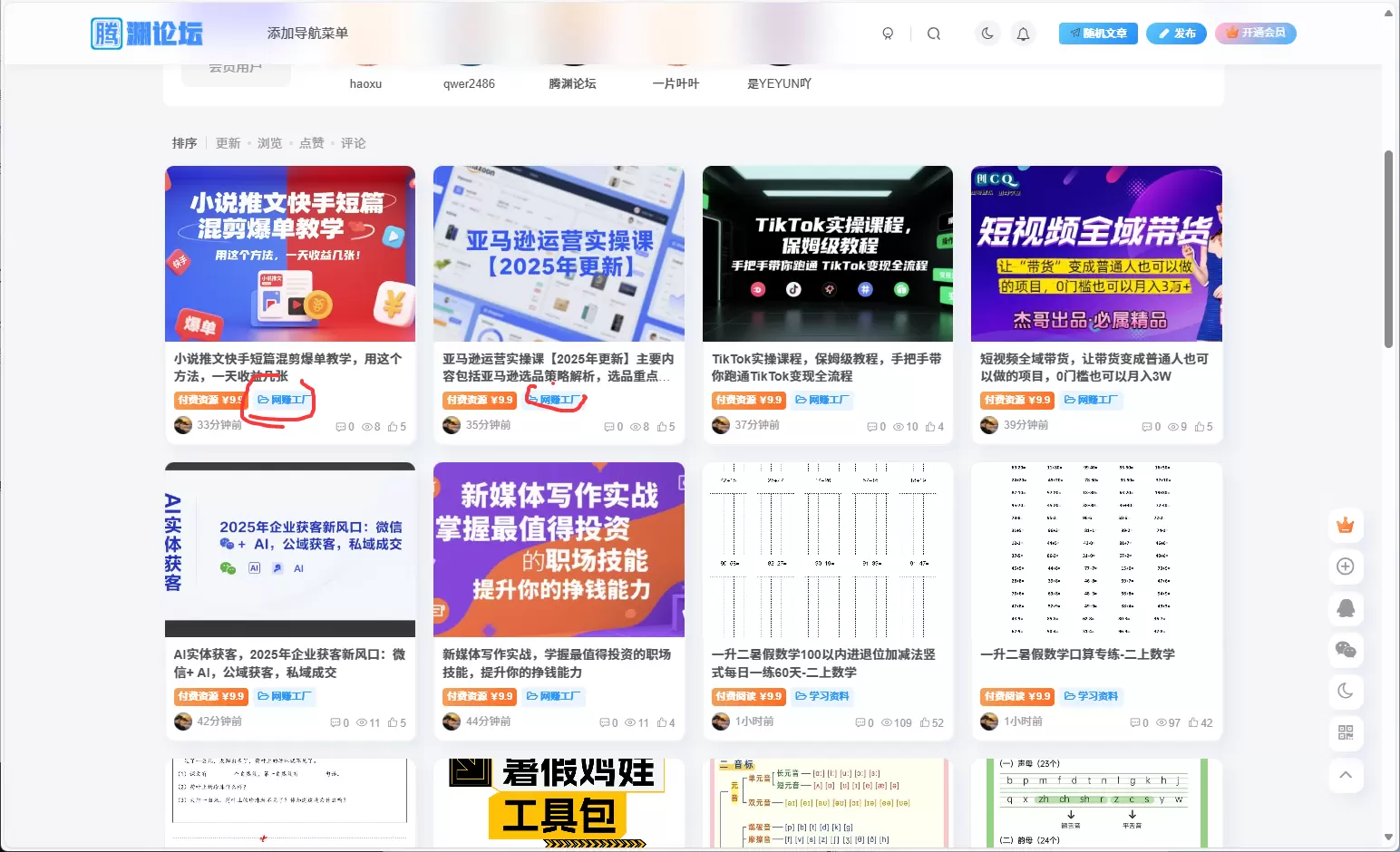Click the back-to-top chevron arrow
The image size is (1400, 852).
(1346, 775)
